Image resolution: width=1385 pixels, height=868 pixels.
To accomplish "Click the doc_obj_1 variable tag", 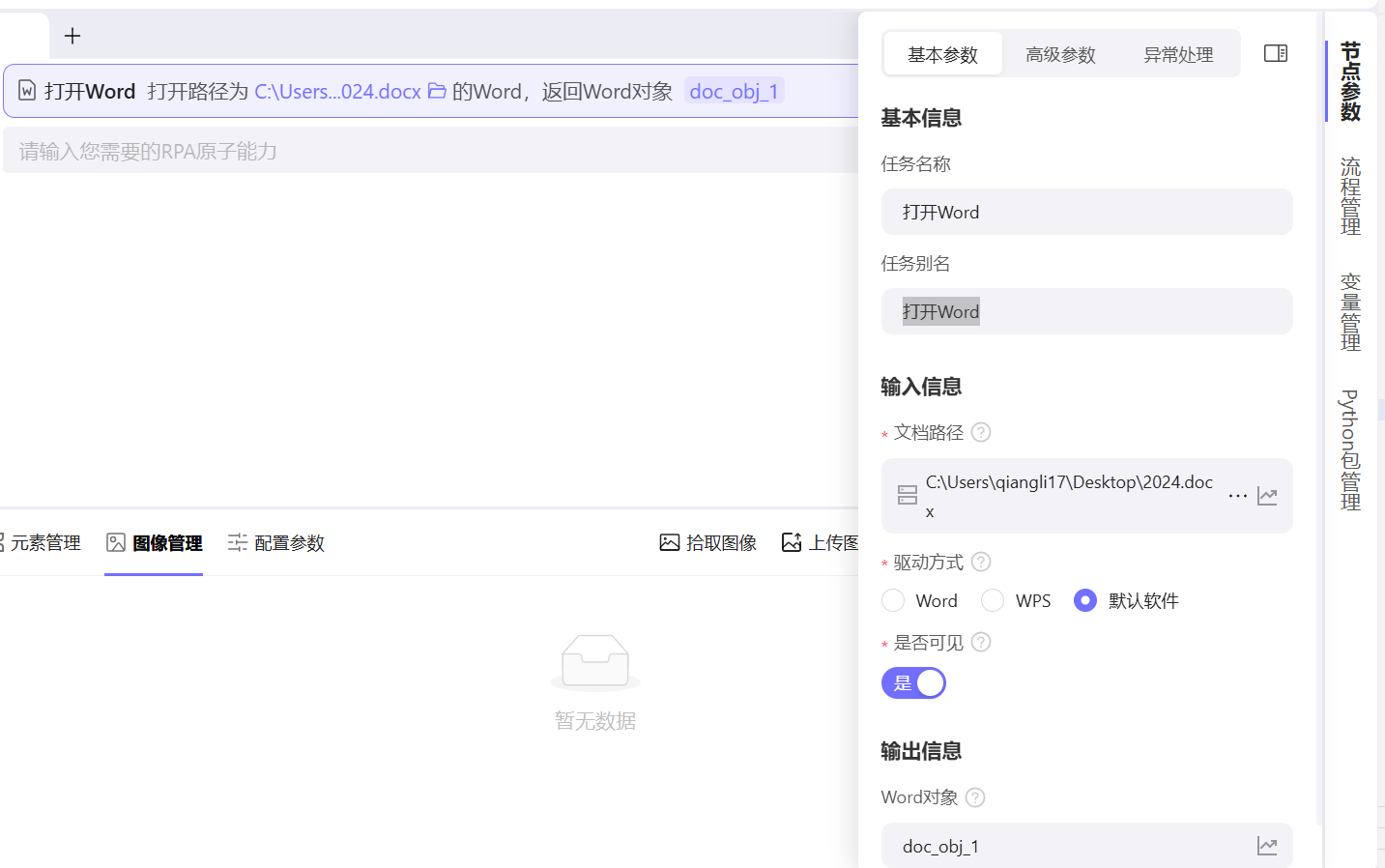I will [x=734, y=91].
